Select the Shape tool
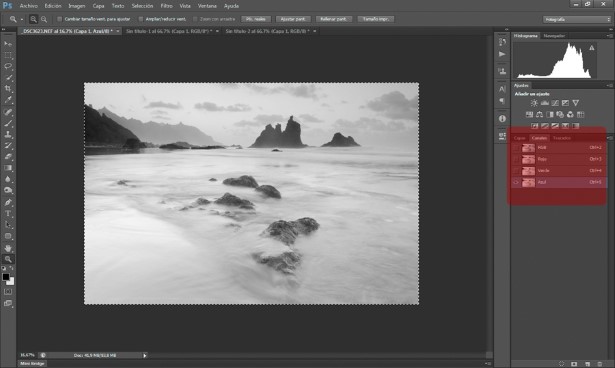The image size is (615, 368). point(8,236)
